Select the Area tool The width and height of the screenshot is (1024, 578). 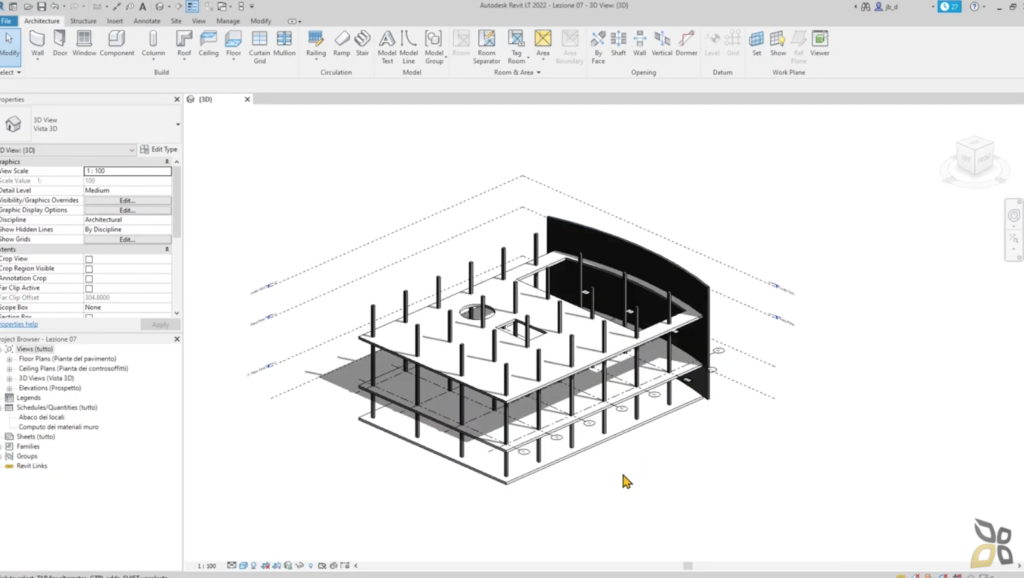pyautogui.click(x=543, y=44)
